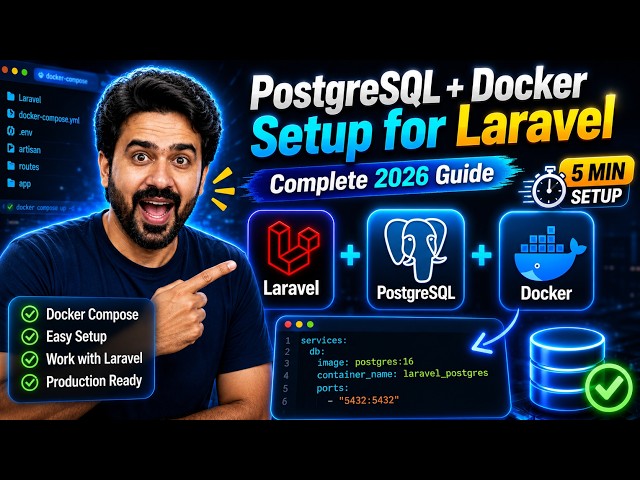Click the 'container_name: laravel_postgres' code line
Screen dimensions: 640x480
coord(402,373)
